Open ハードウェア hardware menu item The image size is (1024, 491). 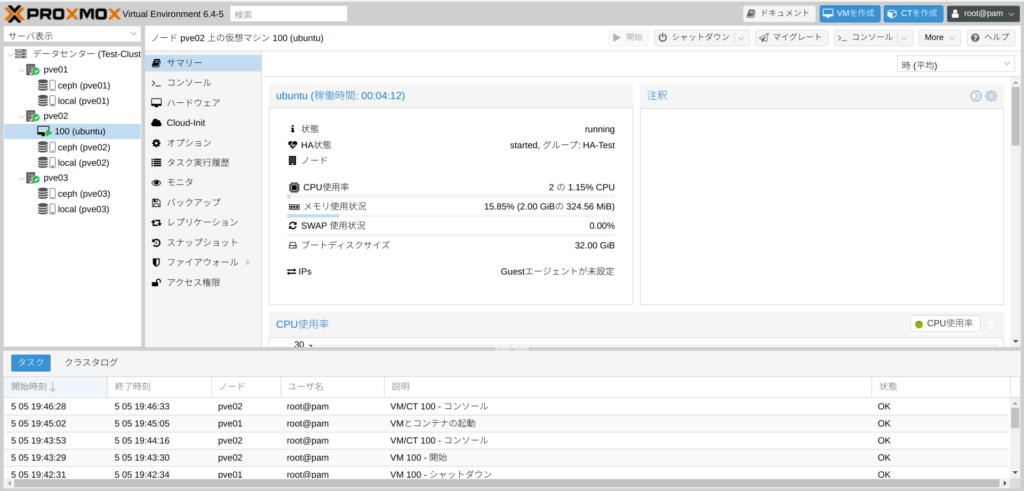tap(203, 103)
